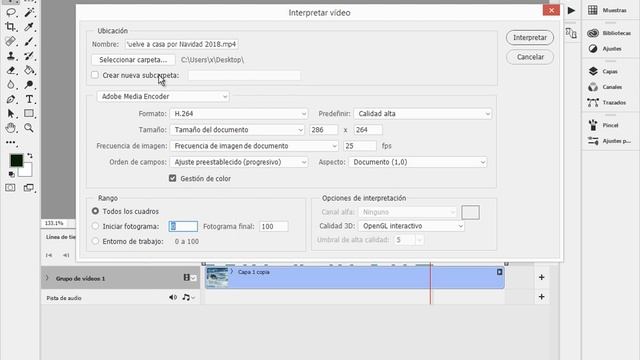Click the Capa 1 copia clip thumbnail
This screenshot has width=640, height=360.
(x=217, y=278)
